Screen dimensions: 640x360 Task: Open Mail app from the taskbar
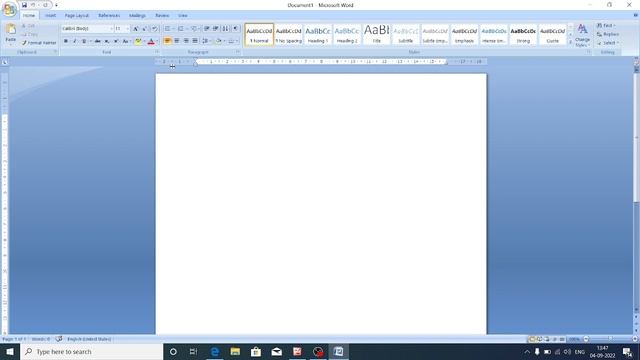tap(277, 351)
